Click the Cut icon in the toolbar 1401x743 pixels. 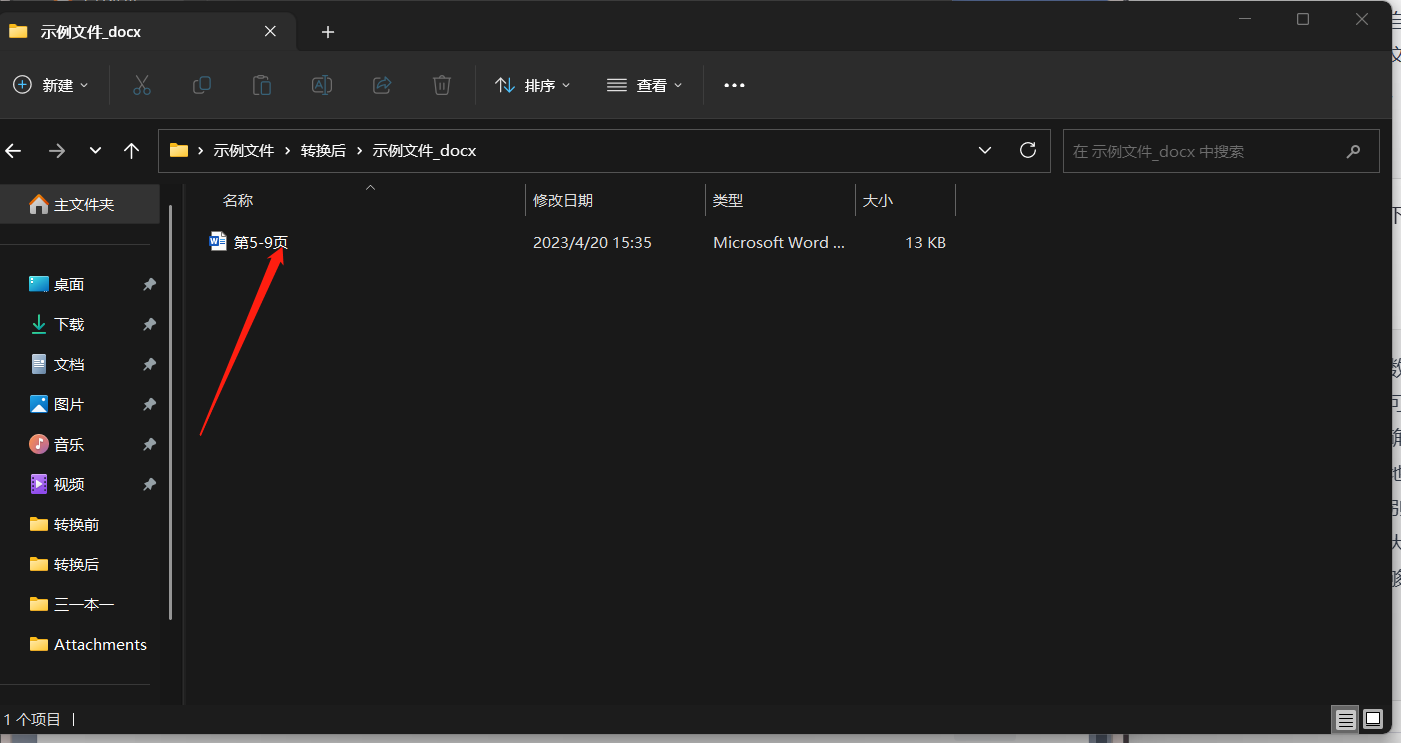coord(141,85)
